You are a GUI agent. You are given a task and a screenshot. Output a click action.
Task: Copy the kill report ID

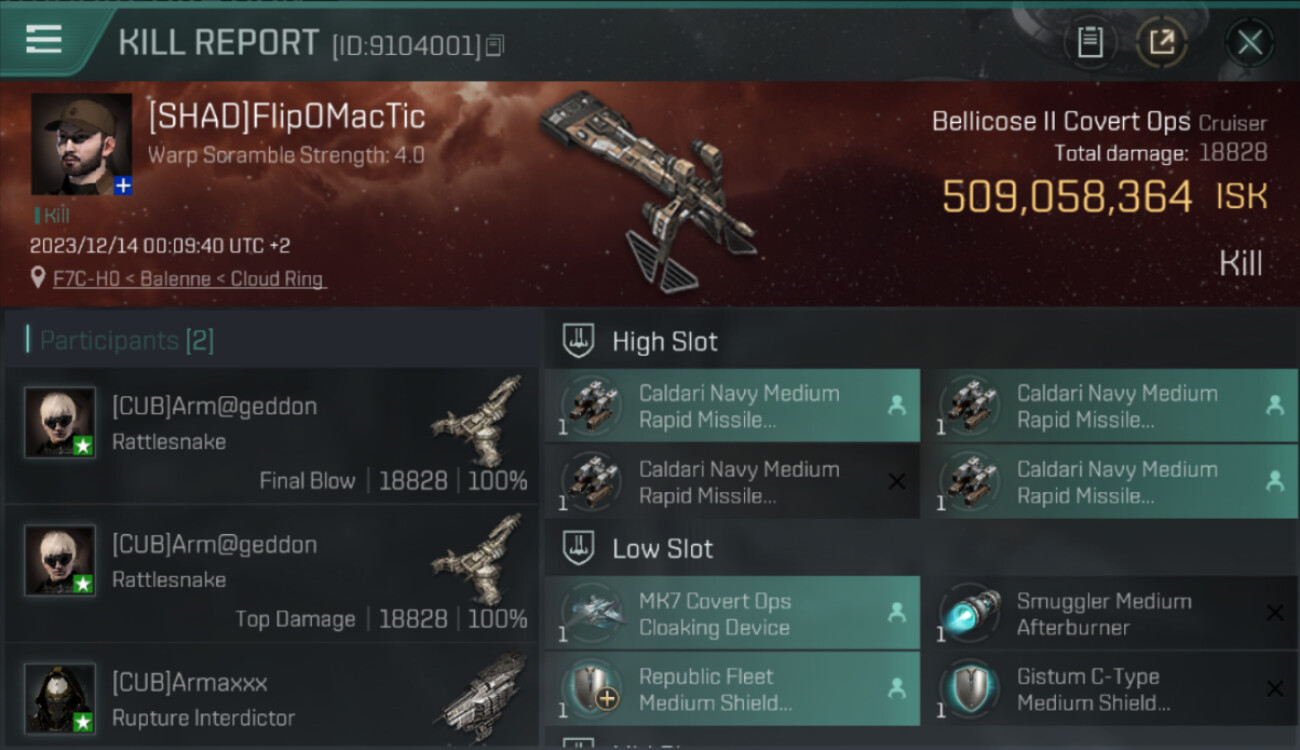tap(496, 45)
